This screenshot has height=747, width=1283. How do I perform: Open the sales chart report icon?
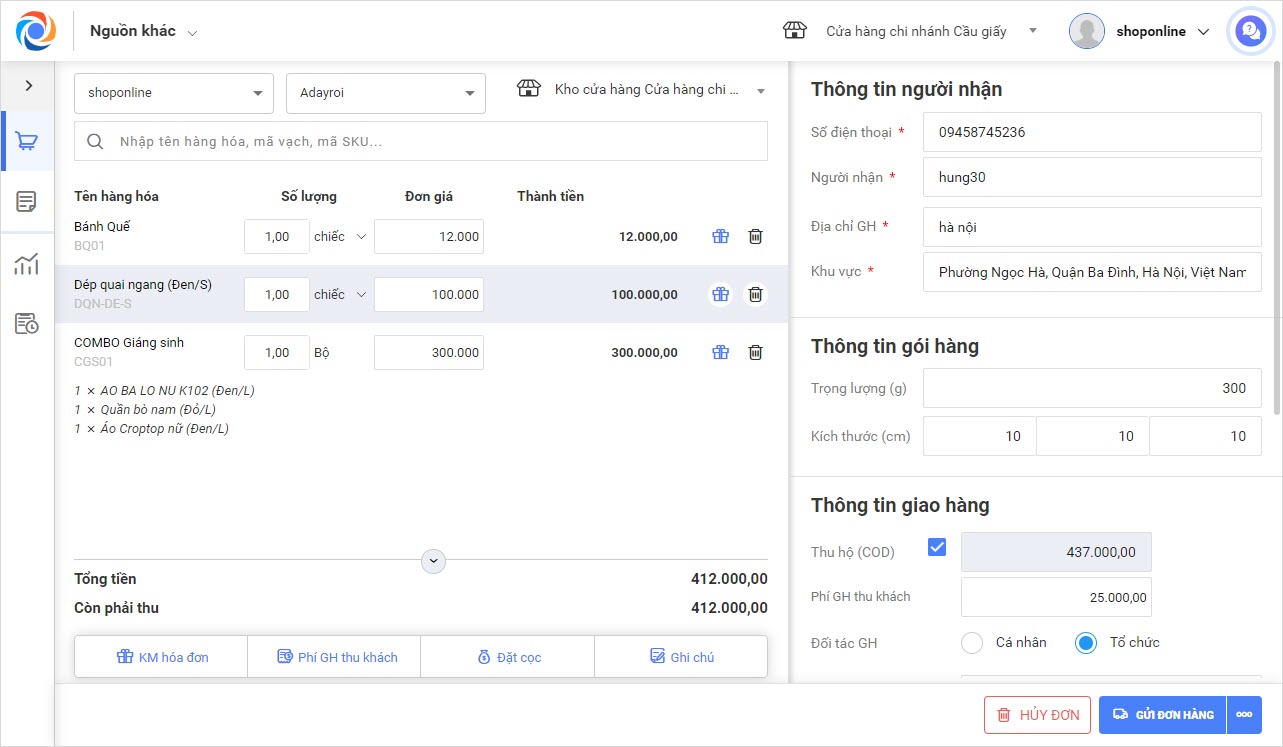27,264
